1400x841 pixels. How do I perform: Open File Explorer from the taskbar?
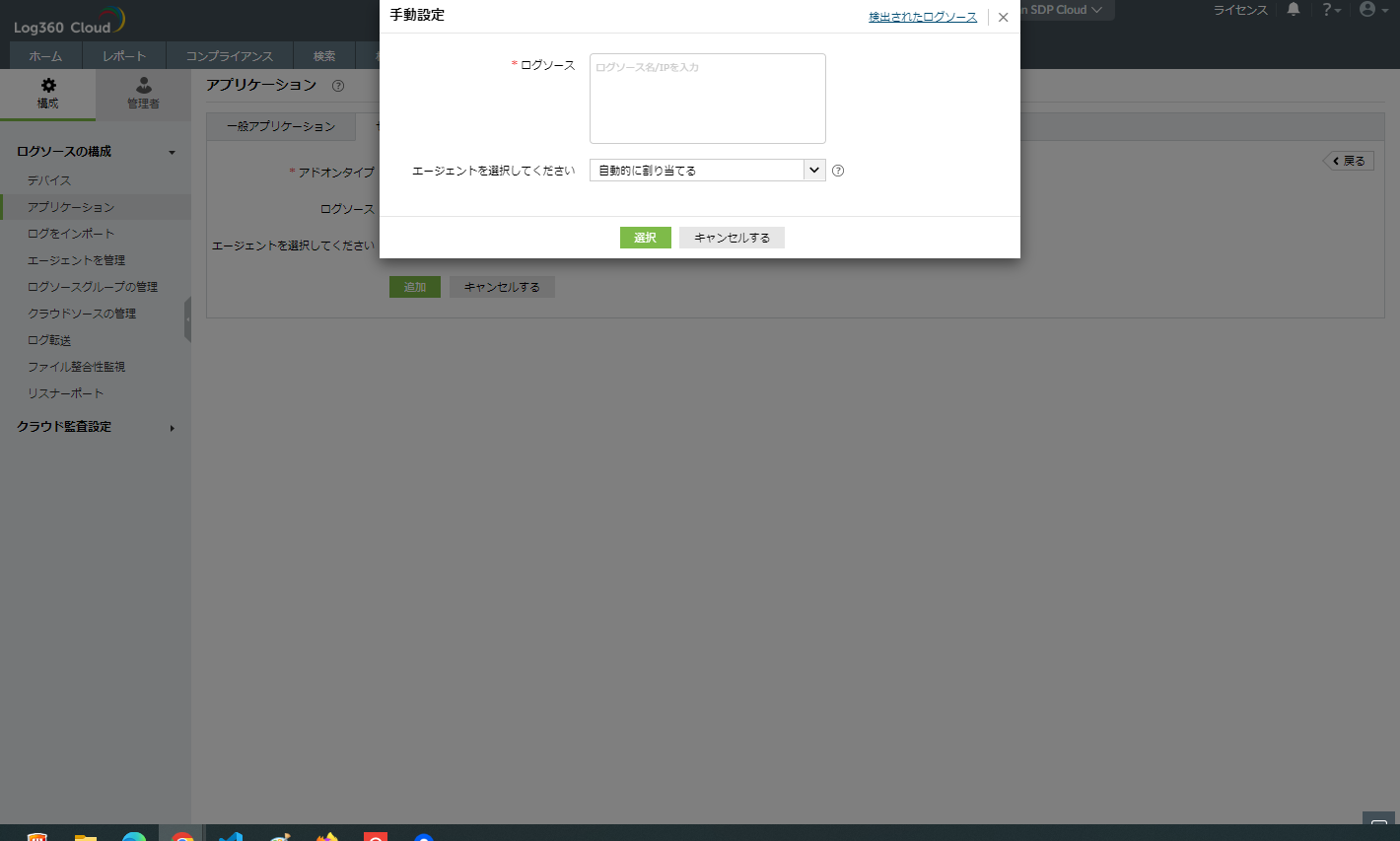pyautogui.click(x=86, y=836)
